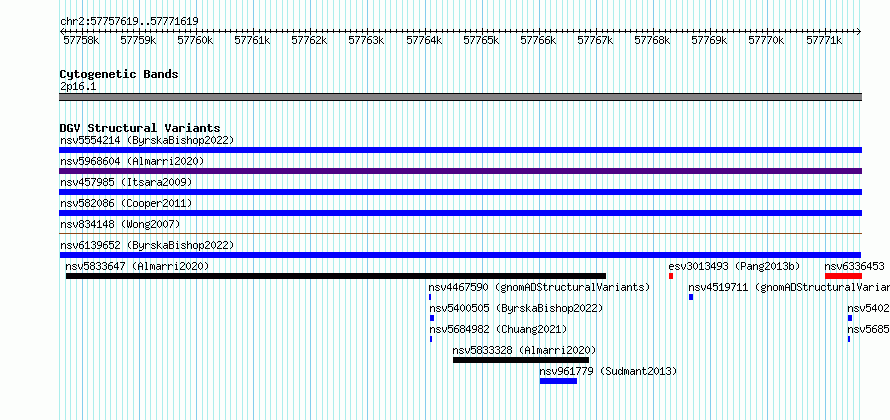Click the 57764k ruler tick label

424,40
